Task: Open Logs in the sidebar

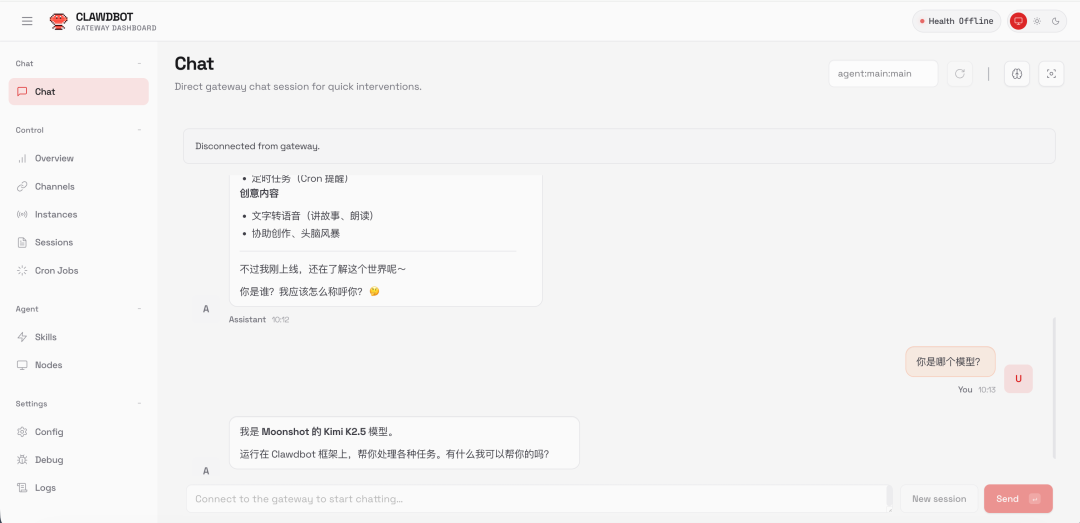Action: pos(79,488)
